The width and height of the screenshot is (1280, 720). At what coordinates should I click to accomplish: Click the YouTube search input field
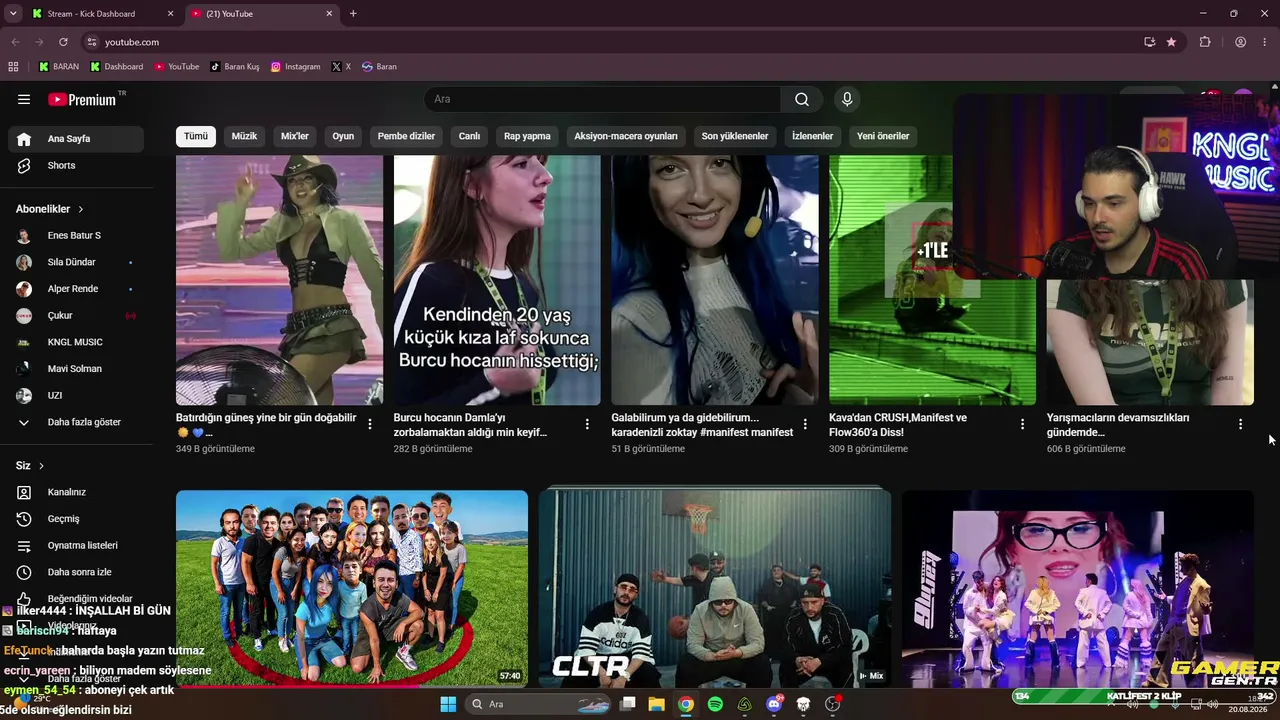[x=603, y=99]
